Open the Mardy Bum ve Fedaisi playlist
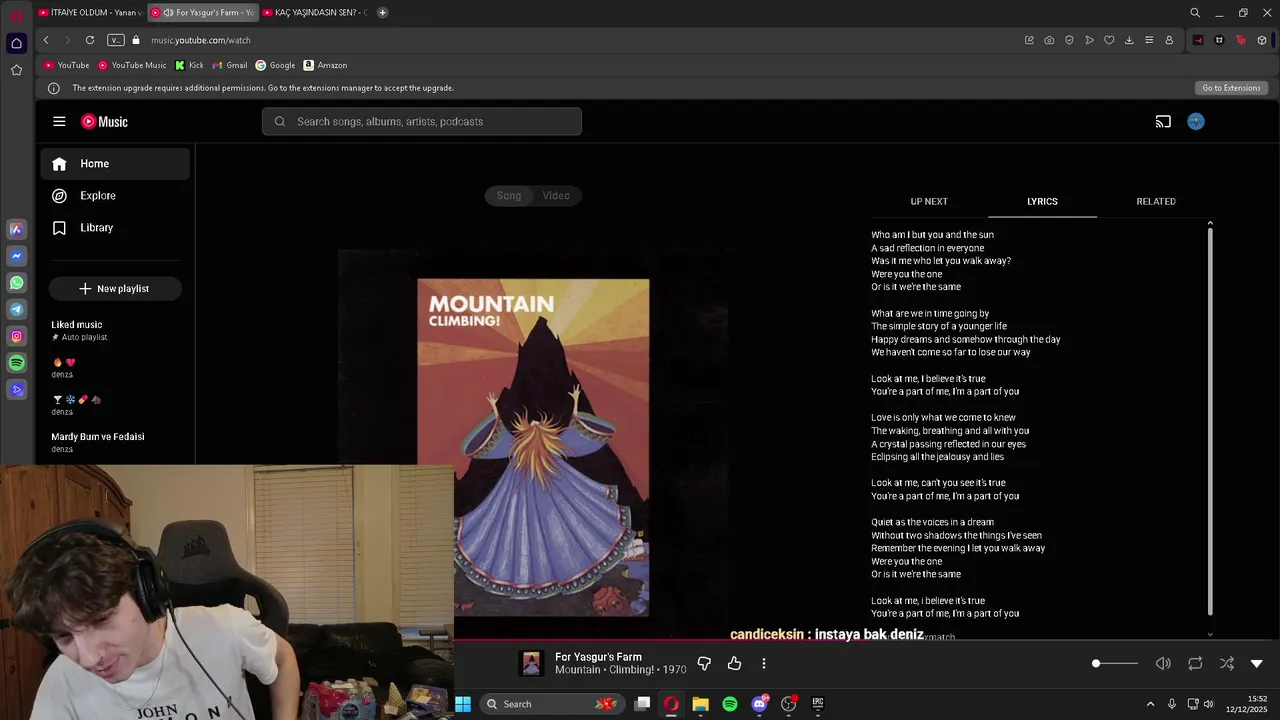Viewport: 1280px width, 720px height. pyautogui.click(x=115, y=442)
